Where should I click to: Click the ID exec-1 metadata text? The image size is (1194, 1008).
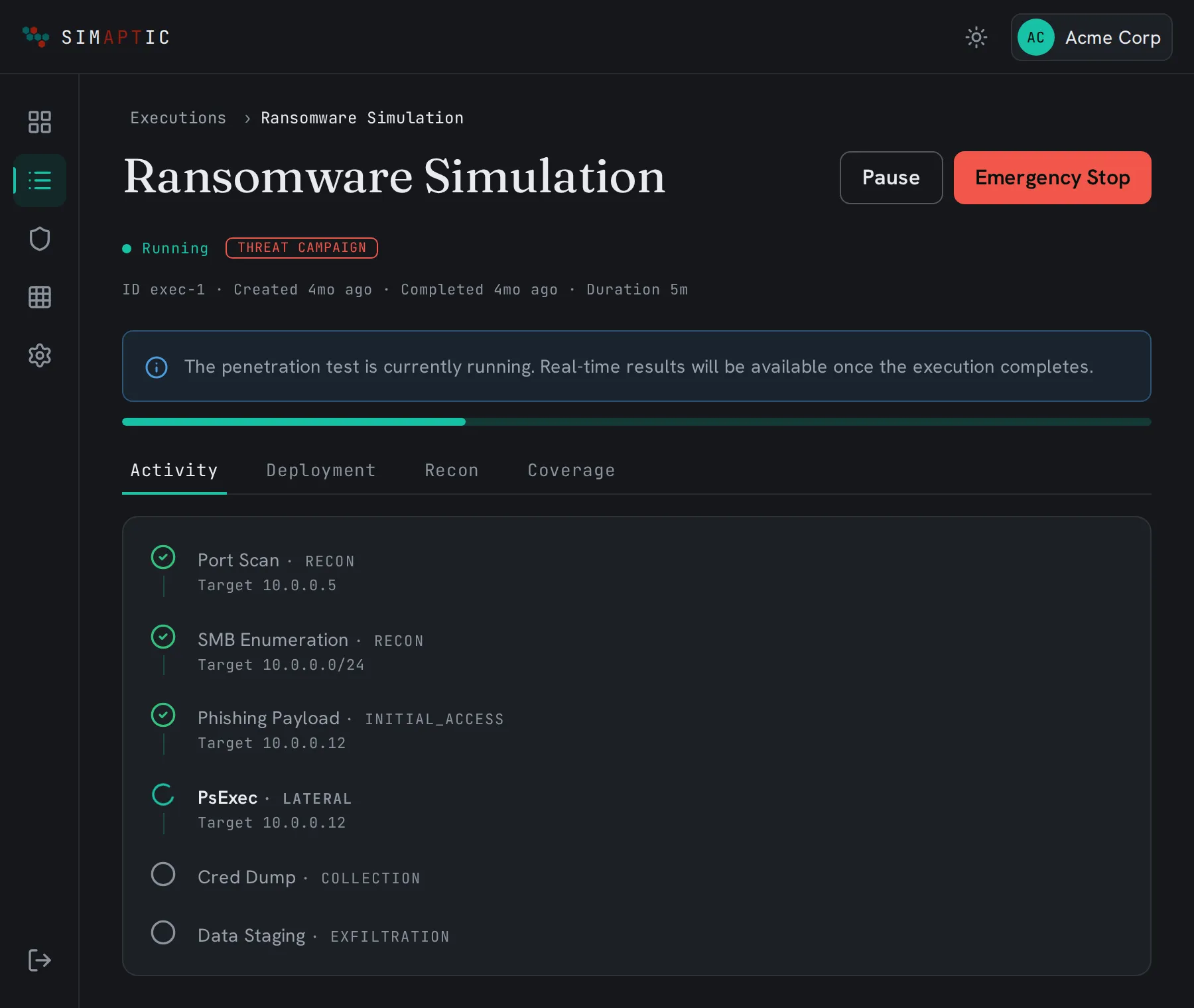click(164, 290)
